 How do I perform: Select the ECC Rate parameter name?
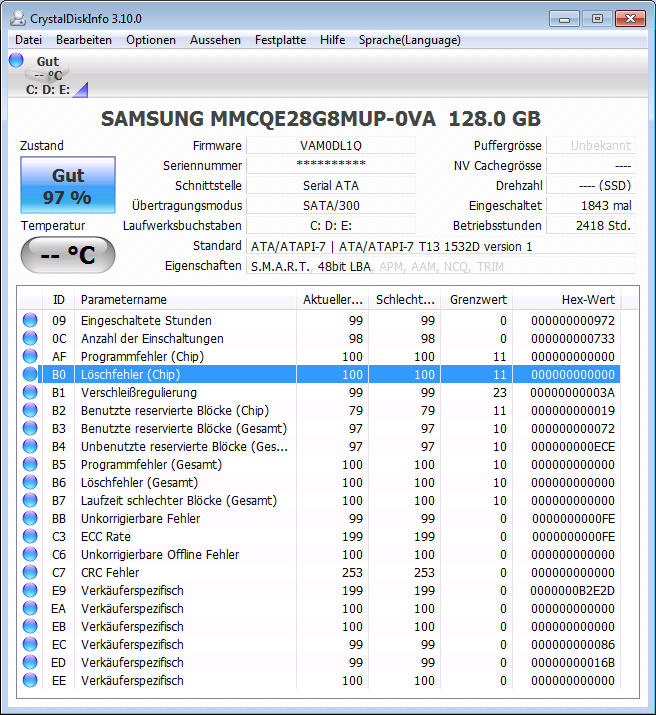(x=106, y=537)
